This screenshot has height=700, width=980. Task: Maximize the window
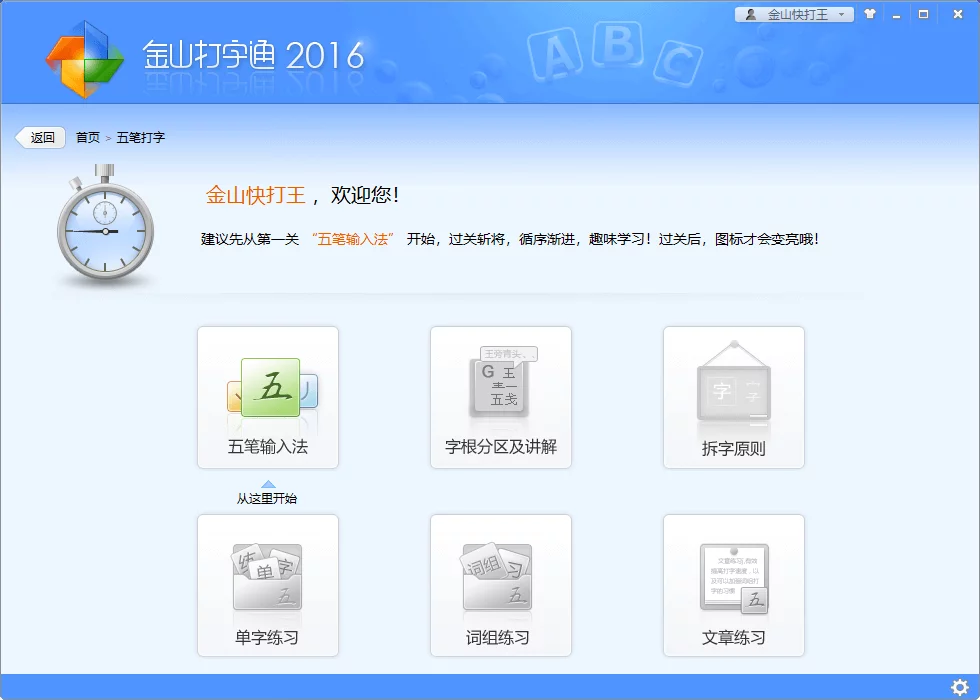click(924, 14)
